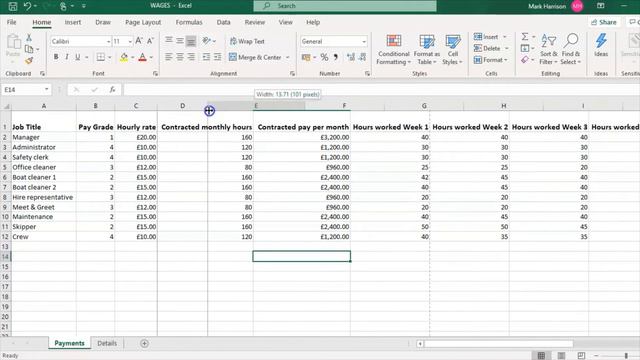This screenshot has width=640, height=360.
Task: Open Merge & Center dropdown arrow
Action: [288, 57]
